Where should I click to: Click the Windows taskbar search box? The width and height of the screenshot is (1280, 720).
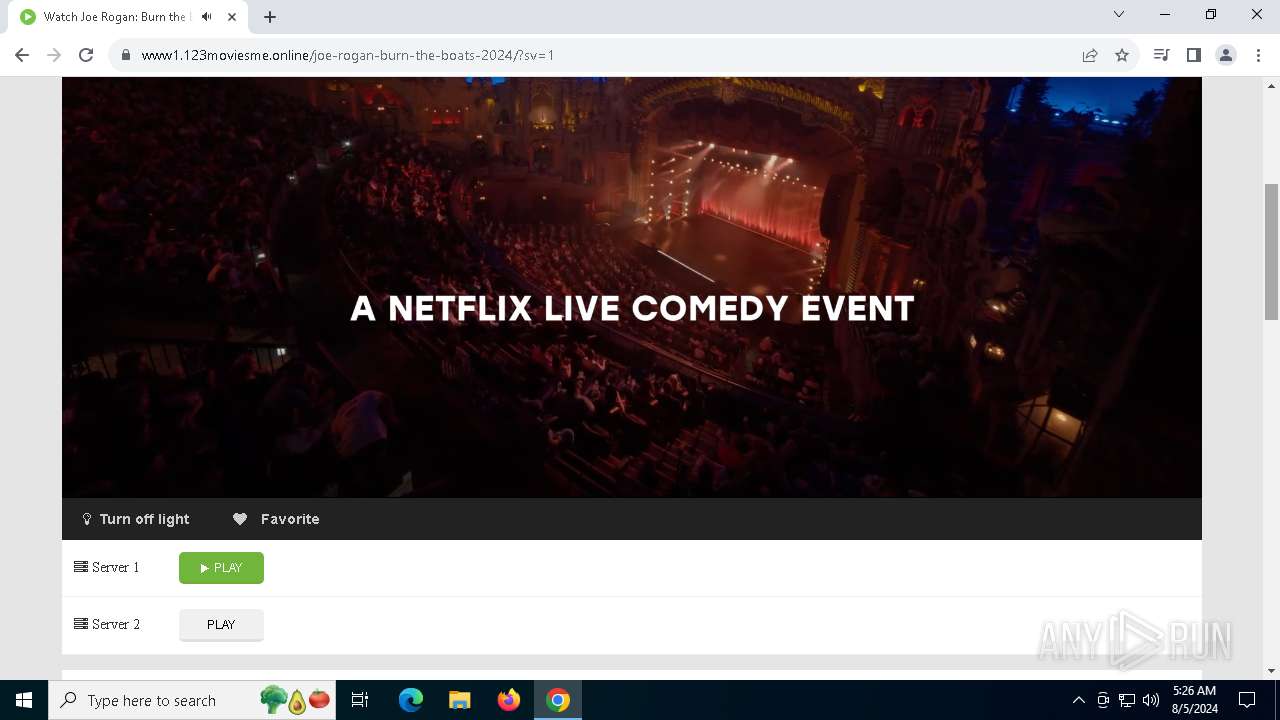point(194,700)
